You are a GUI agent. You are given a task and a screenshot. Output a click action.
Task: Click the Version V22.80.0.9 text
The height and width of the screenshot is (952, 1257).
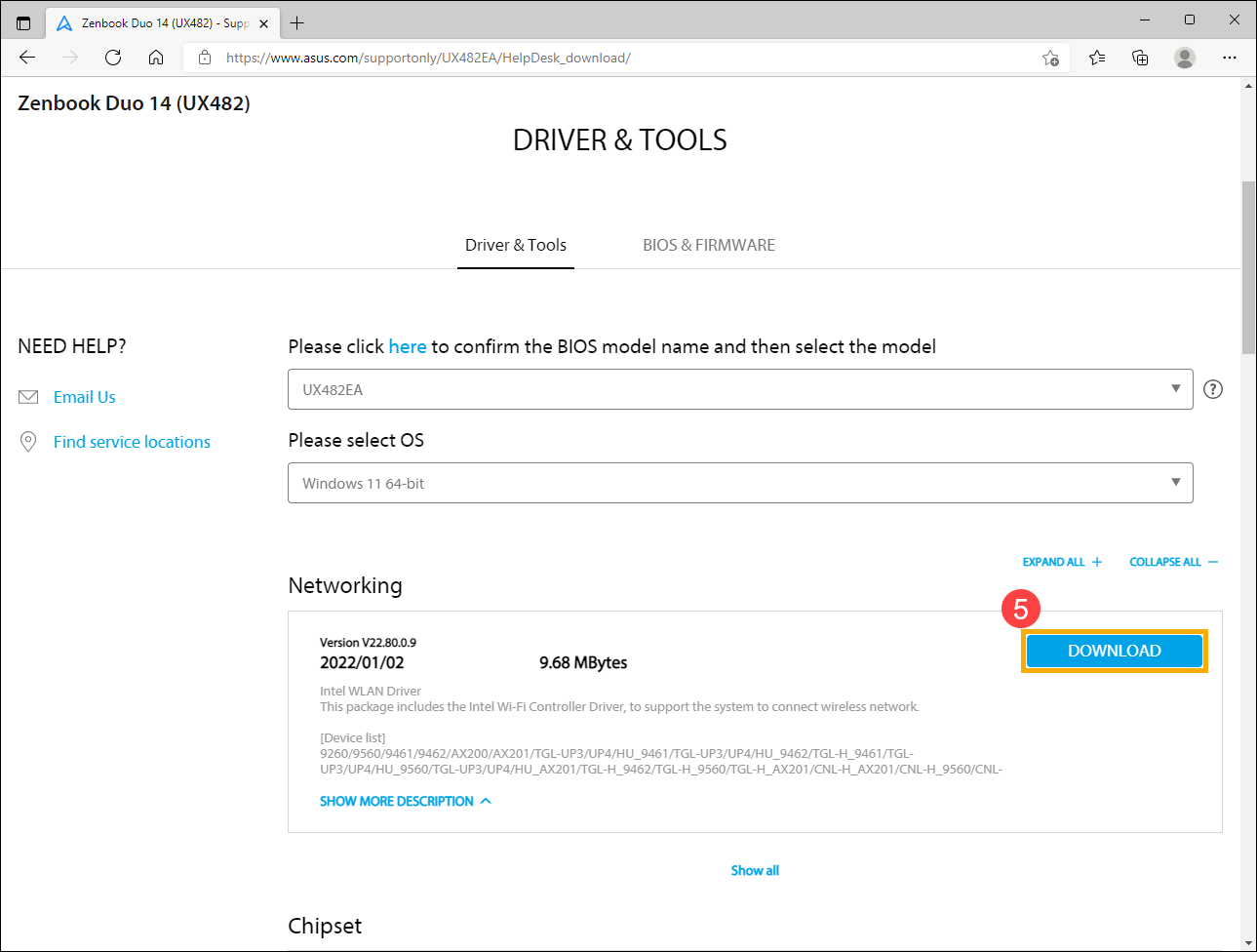[x=368, y=643]
